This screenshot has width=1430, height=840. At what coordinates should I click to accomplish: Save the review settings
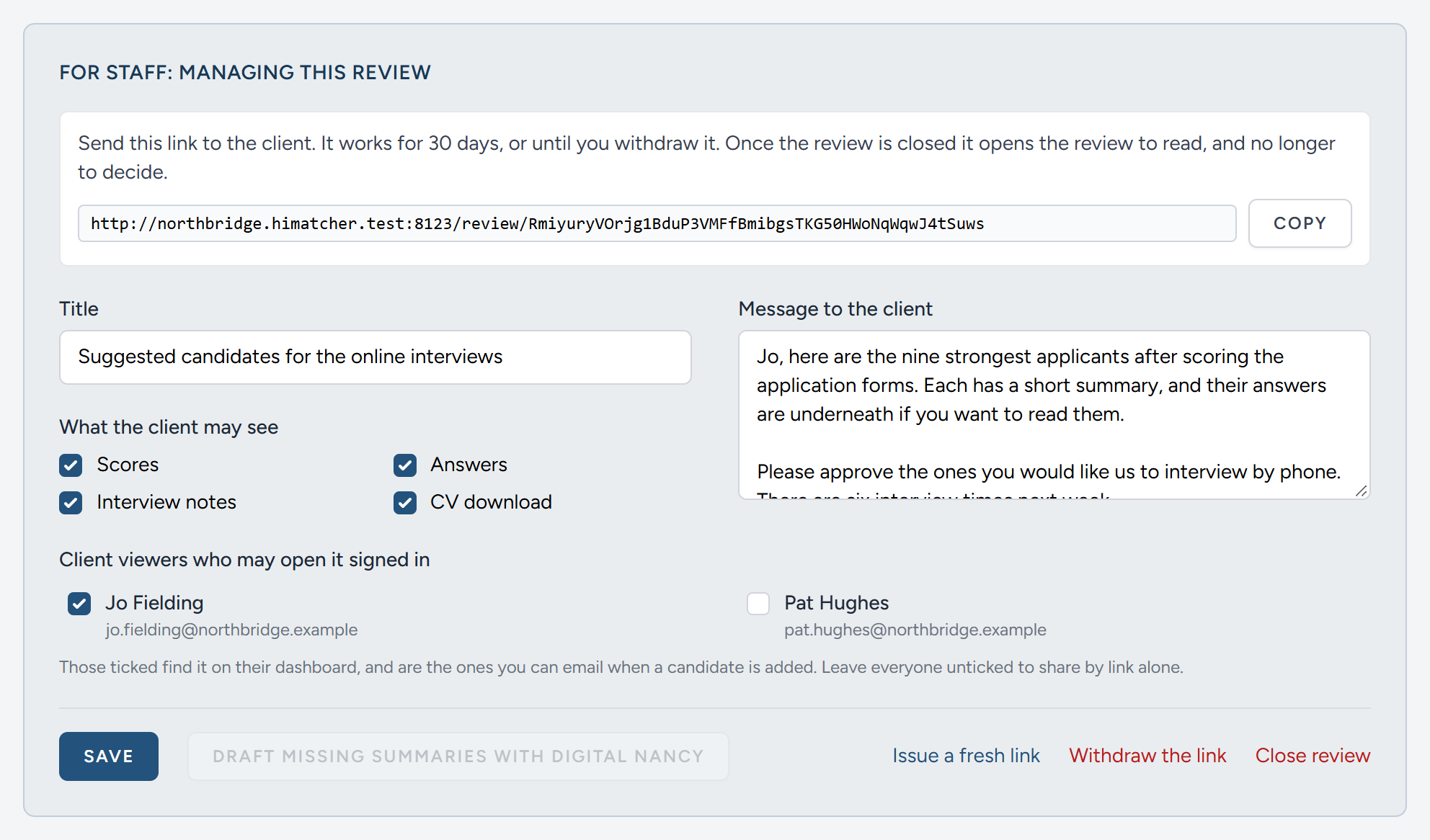(109, 756)
